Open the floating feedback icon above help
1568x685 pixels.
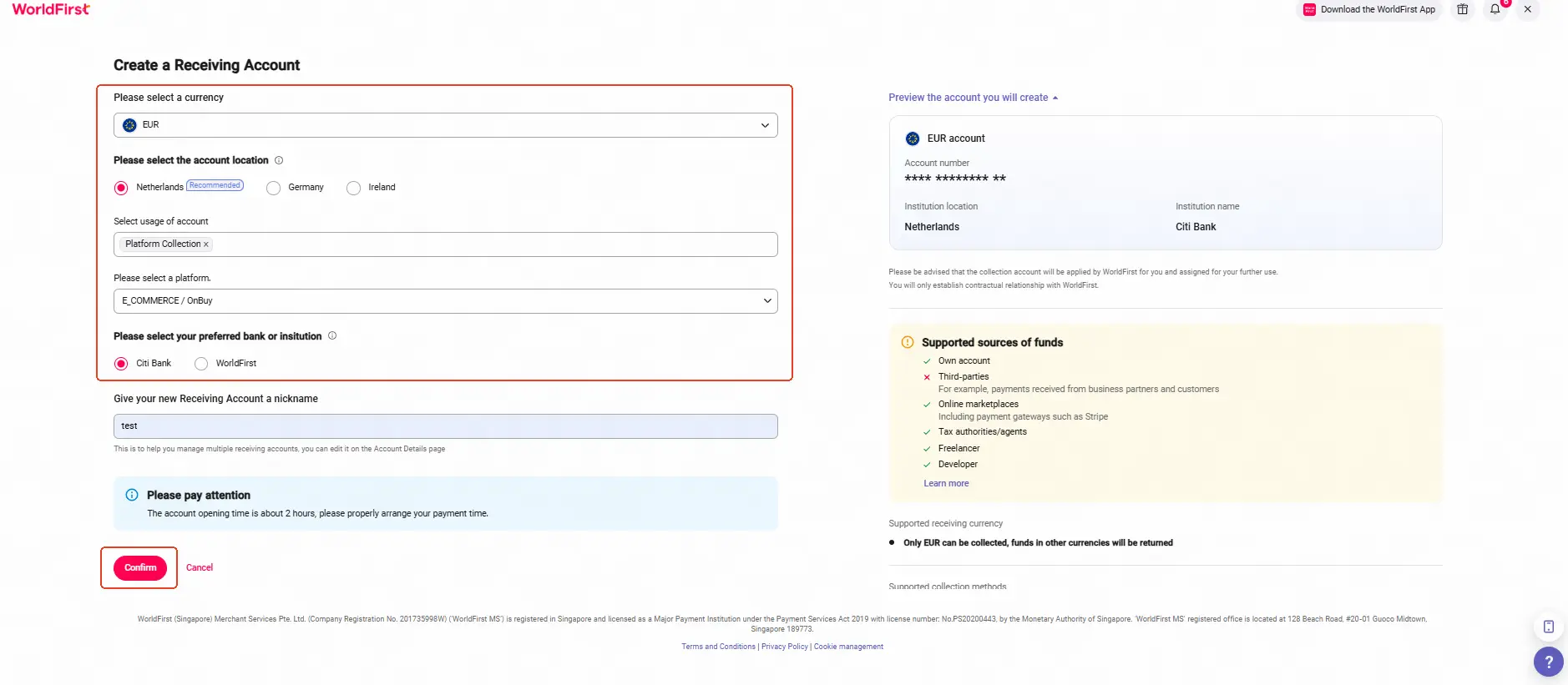coord(1548,627)
